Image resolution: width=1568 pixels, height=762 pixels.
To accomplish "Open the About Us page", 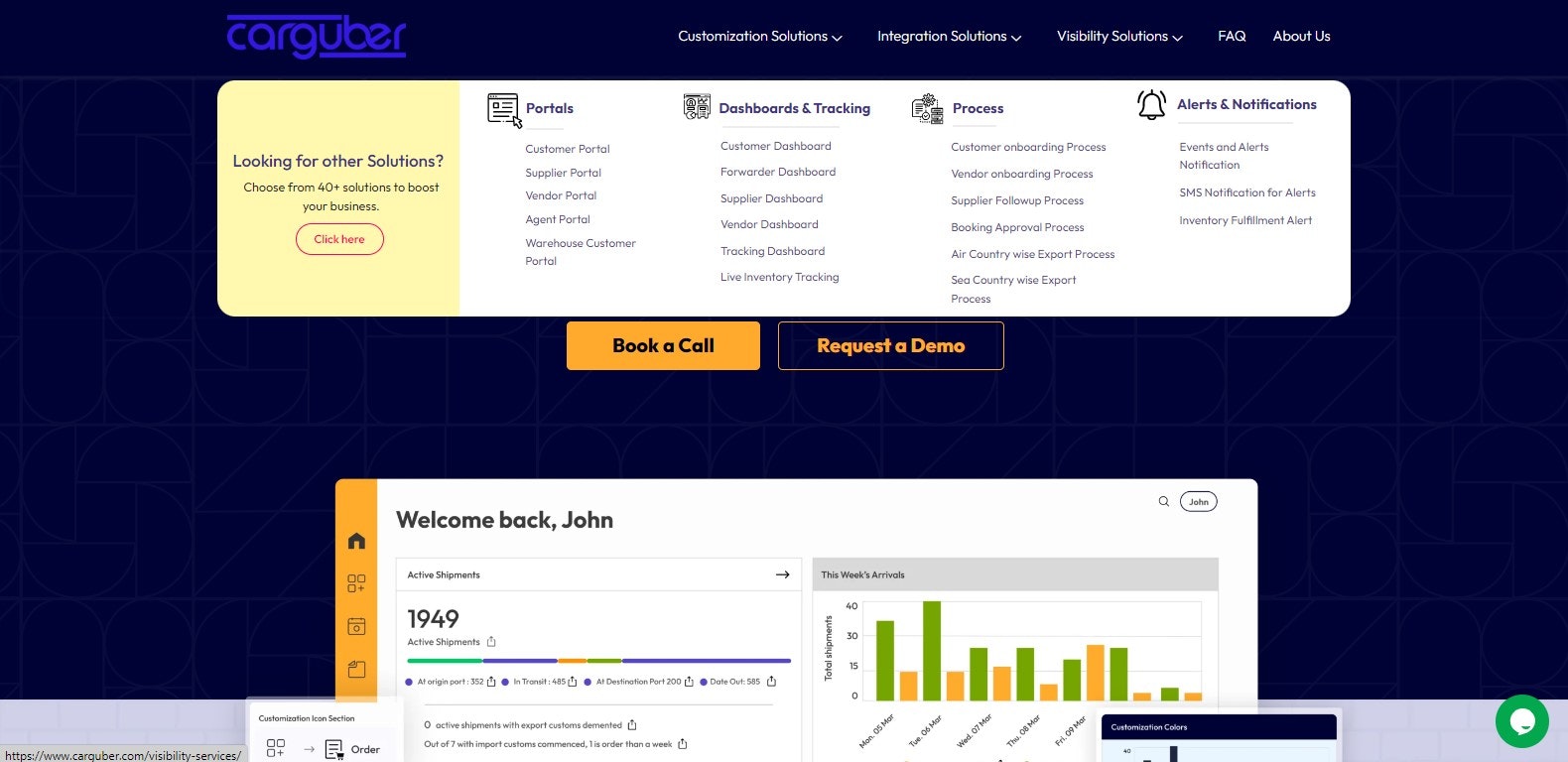I will [x=1301, y=37].
